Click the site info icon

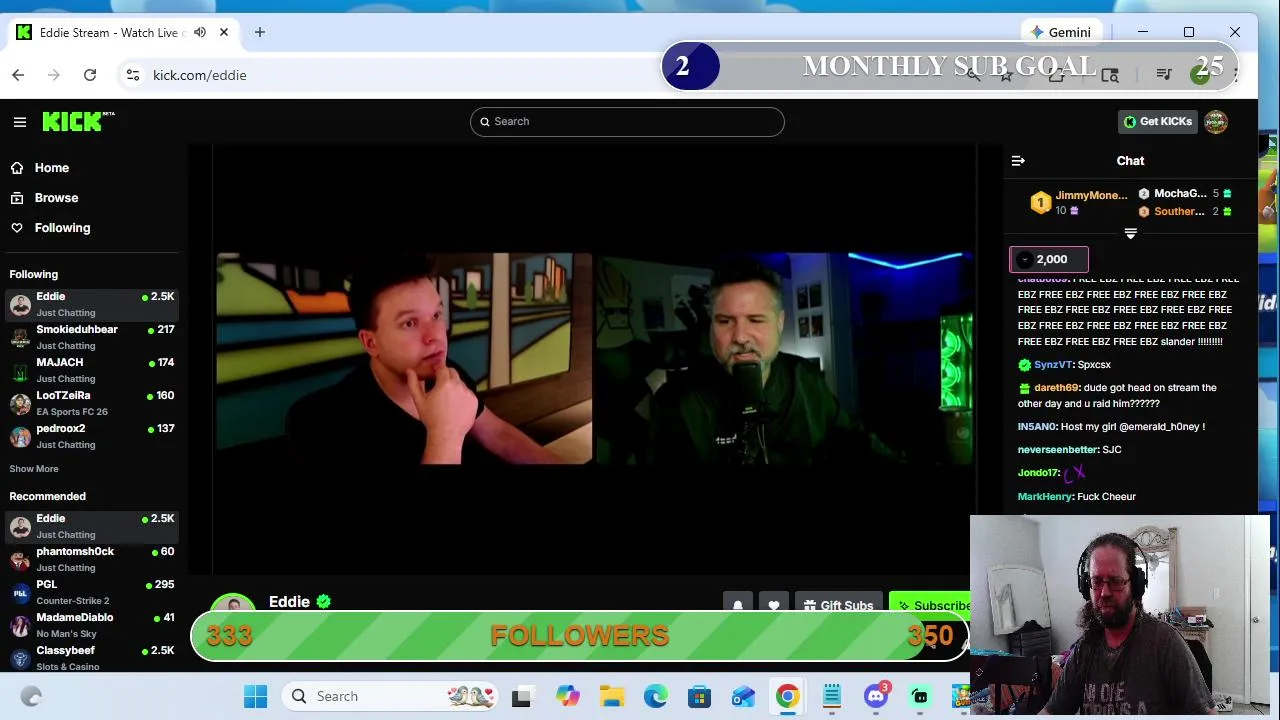tap(132, 75)
